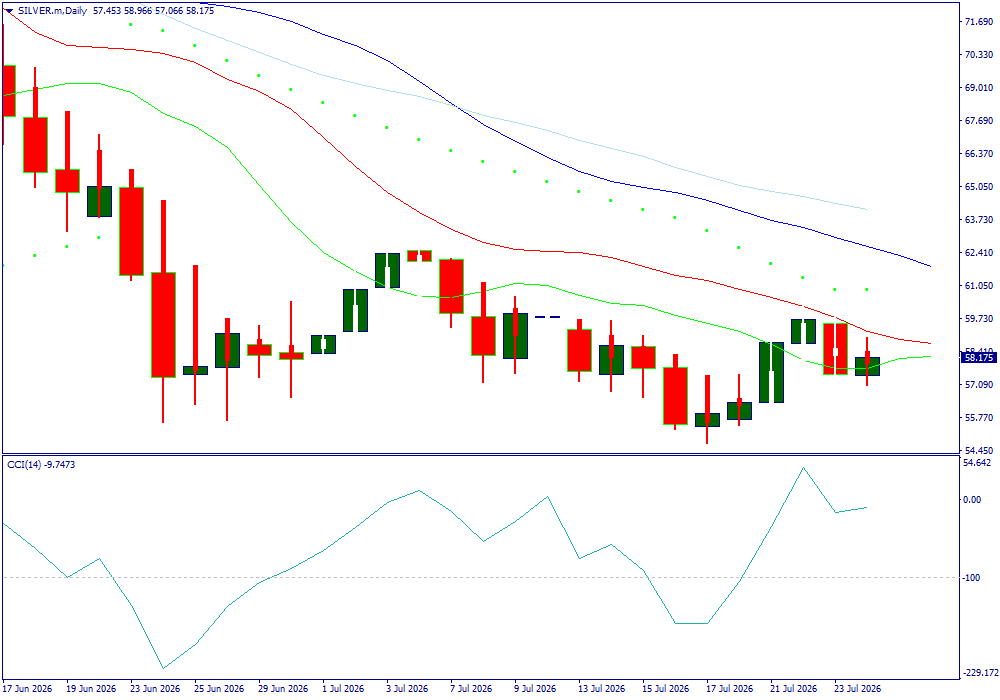Click the 15 Jul 2026 date label
The height and width of the screenshot is (700, 1000).
tap(665, 689)
